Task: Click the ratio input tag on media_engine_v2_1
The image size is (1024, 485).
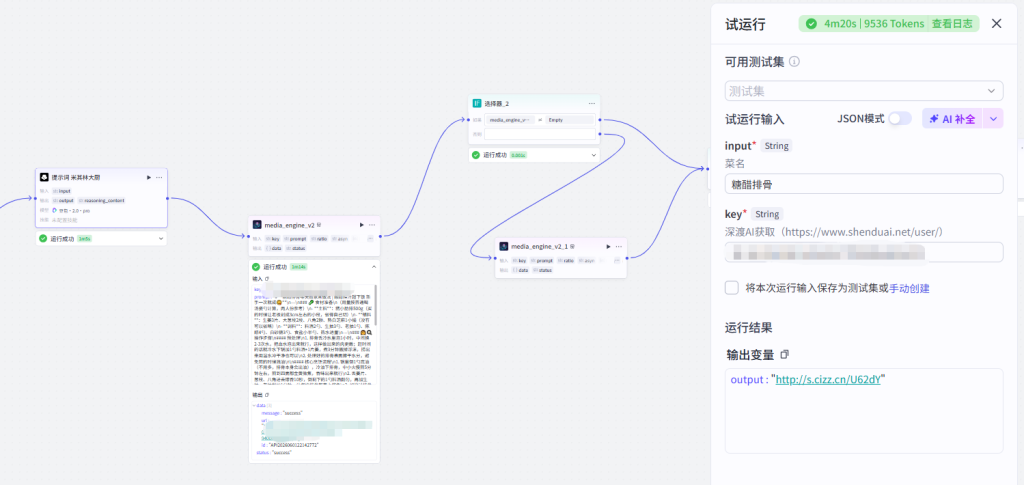Action: point(566,260)
